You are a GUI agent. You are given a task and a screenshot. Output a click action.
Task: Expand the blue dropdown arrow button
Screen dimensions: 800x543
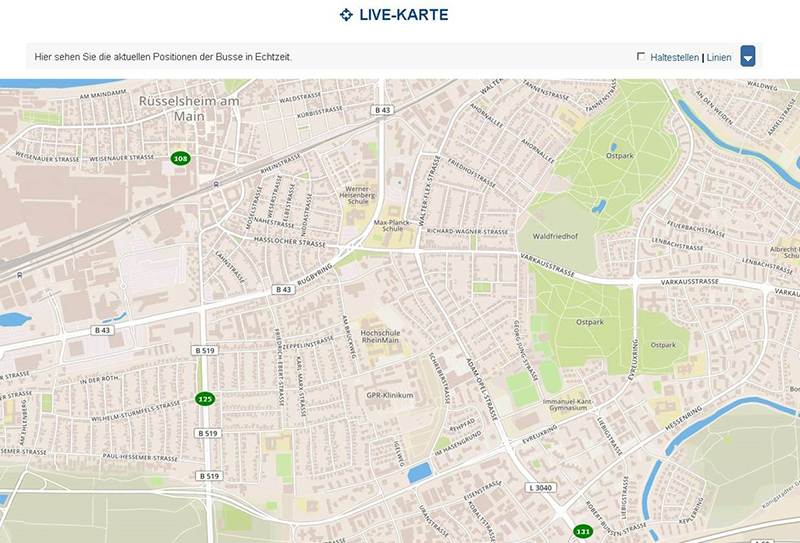click(748, 57)
